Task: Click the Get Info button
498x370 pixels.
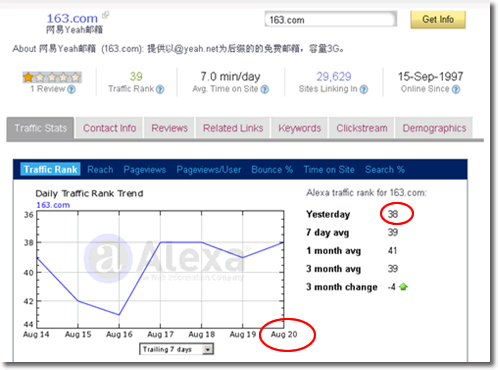Action: [x=438, y=19]
